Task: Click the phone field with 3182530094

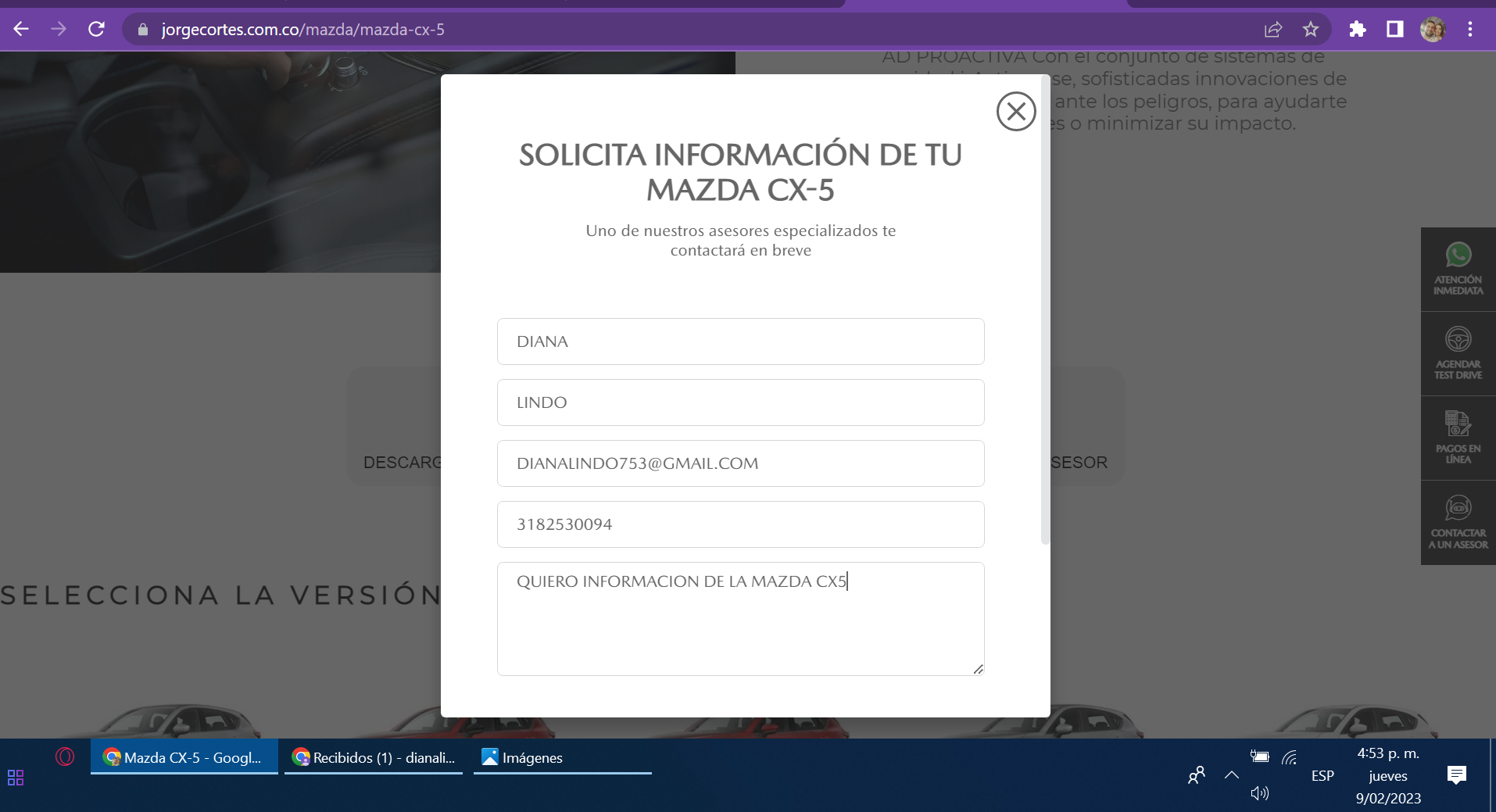Action: click(x=740, y=524)
